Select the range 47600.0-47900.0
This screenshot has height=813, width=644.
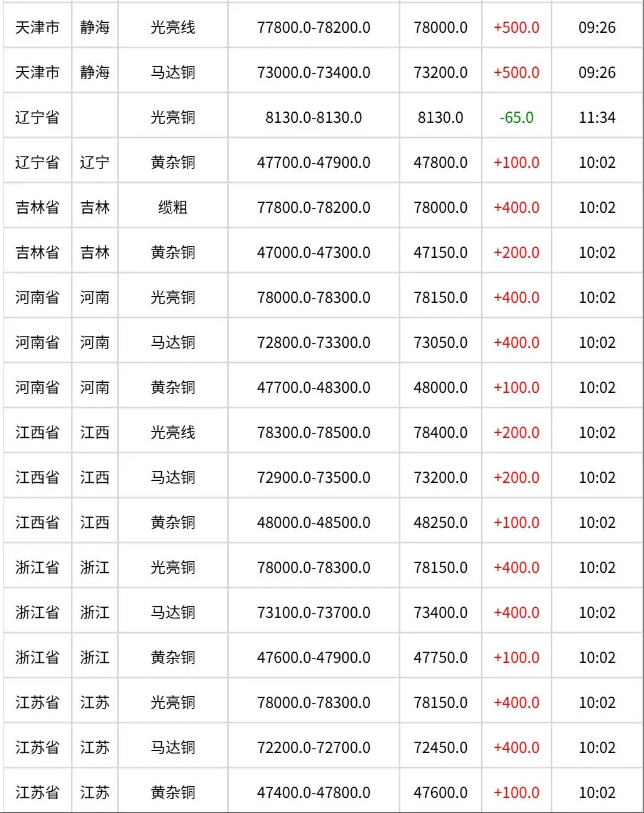point(314,658)
